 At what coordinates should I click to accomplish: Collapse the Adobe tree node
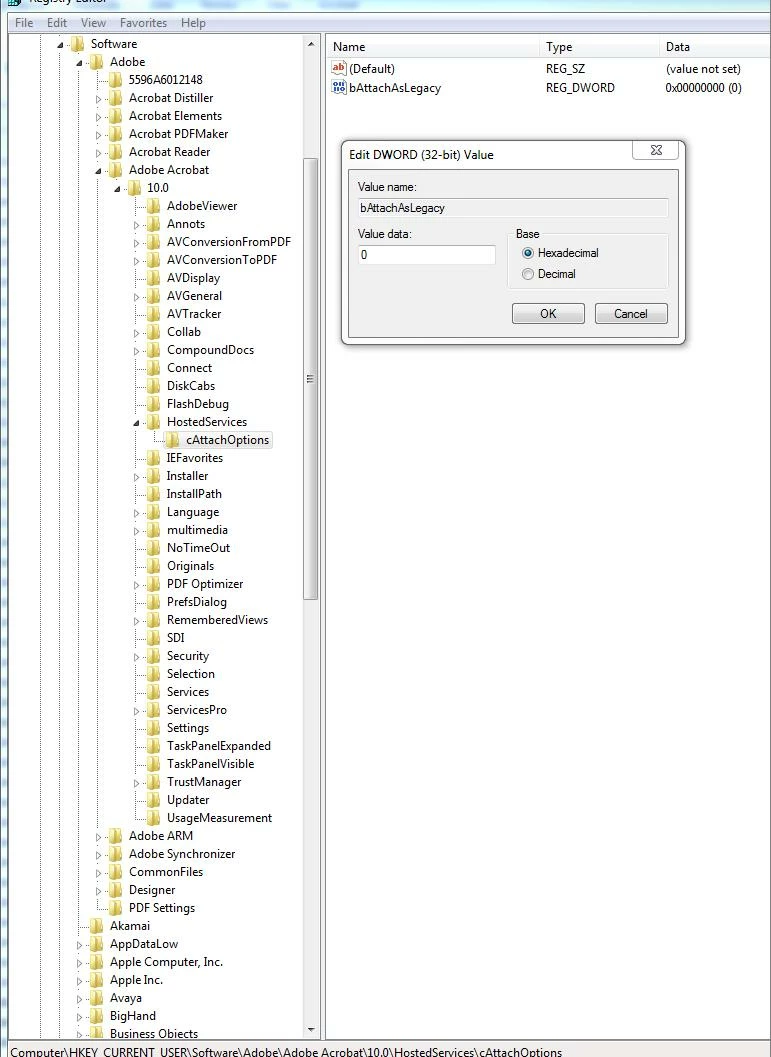pos(79,63)
